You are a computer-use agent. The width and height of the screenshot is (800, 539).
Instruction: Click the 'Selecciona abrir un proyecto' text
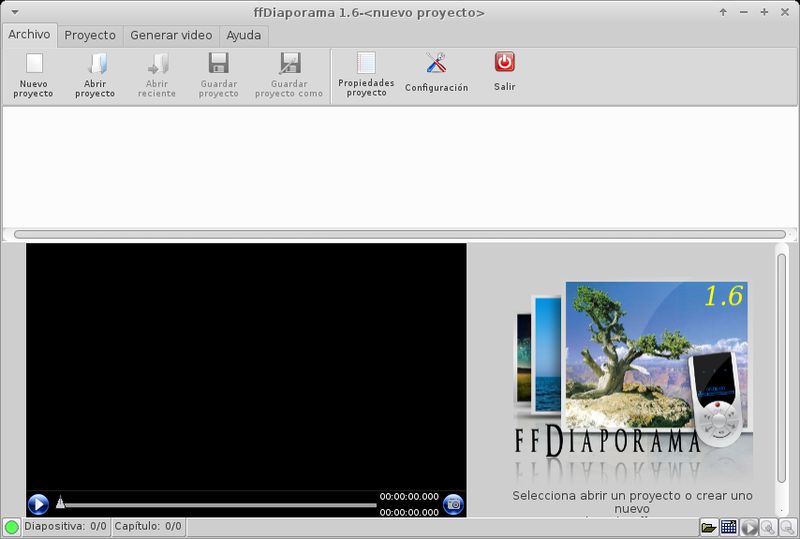(x=632, y=502)
